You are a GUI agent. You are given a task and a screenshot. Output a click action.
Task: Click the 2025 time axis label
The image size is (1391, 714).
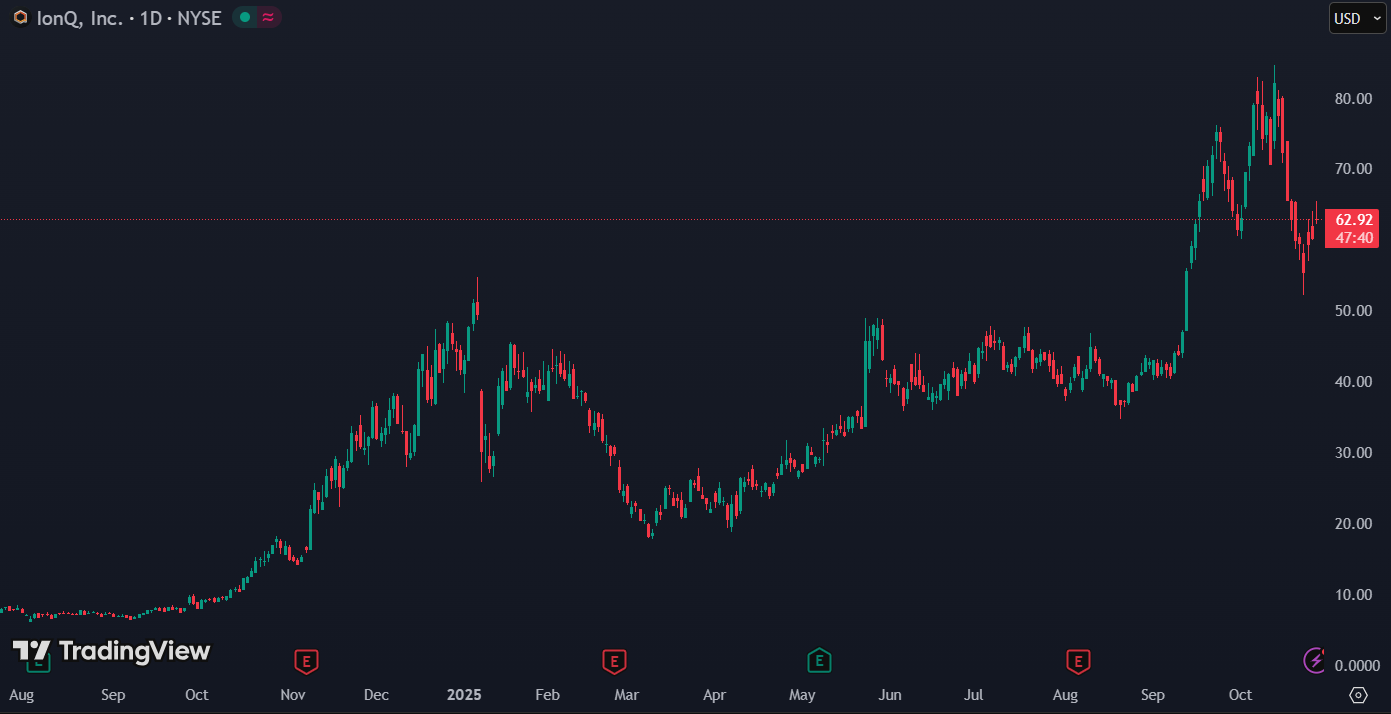pos(464,695)
